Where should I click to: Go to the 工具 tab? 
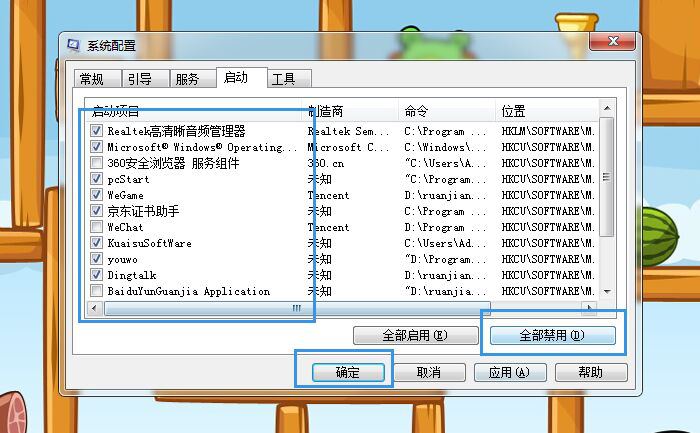pos(284,79)
